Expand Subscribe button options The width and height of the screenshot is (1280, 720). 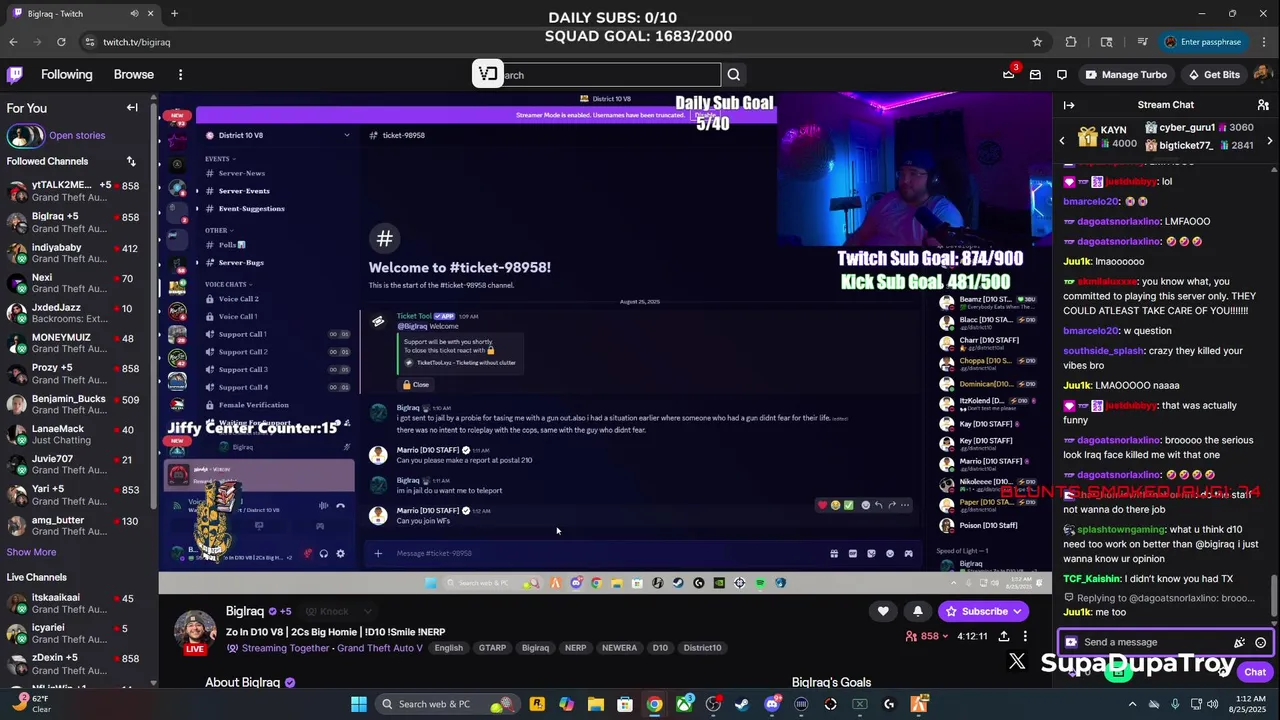pos(1018,611)
